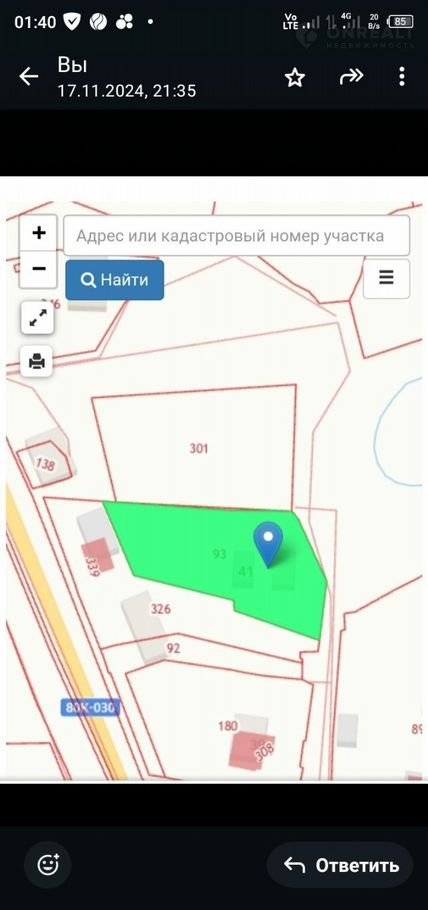Print the map using printer icon
This screenshot has width=428, height=910.
point(37,362)
